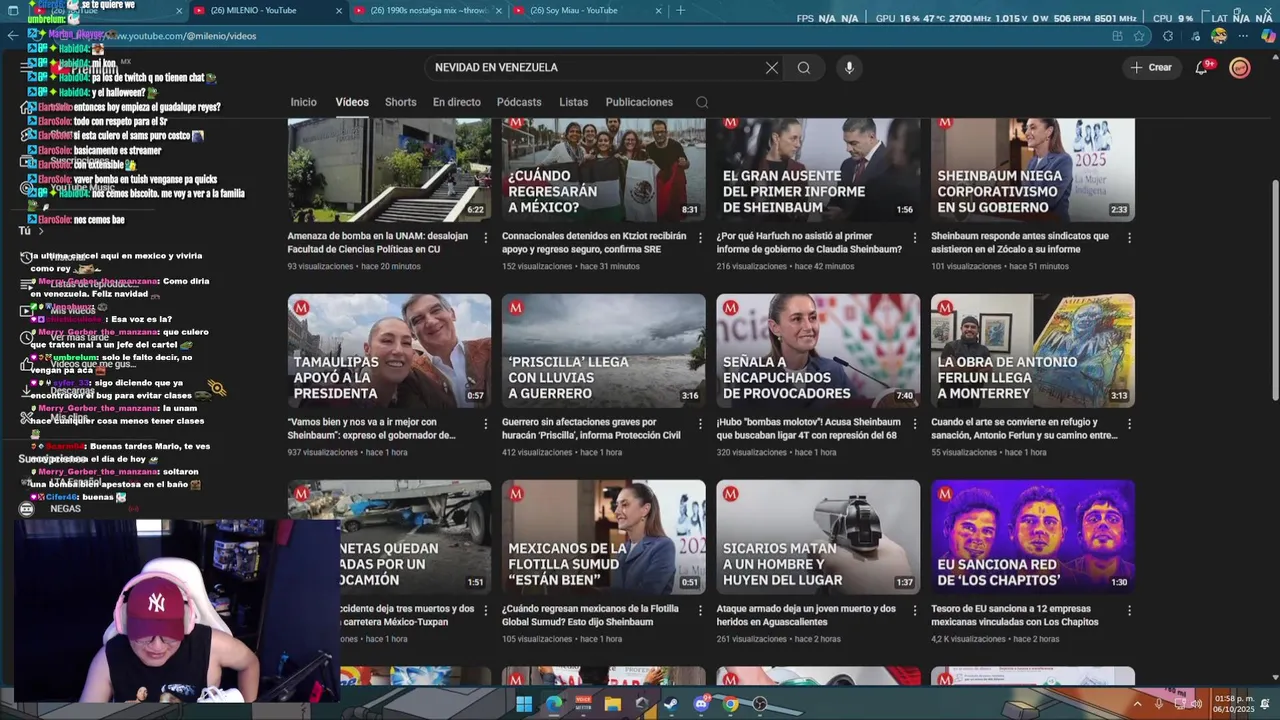This screenshot has height=720, width=1280.
Task: Open a new browser tab
Action: [681, 10]
